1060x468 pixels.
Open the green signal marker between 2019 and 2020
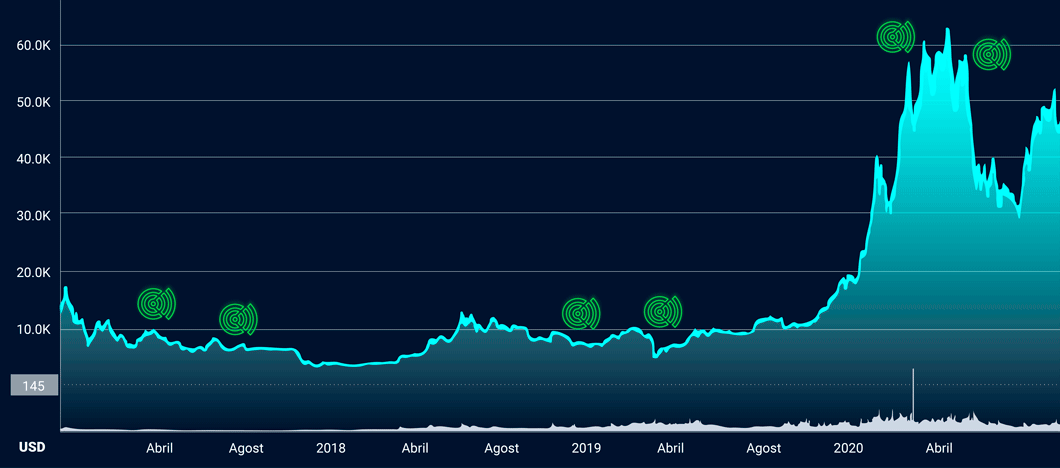tap(661, 312)
